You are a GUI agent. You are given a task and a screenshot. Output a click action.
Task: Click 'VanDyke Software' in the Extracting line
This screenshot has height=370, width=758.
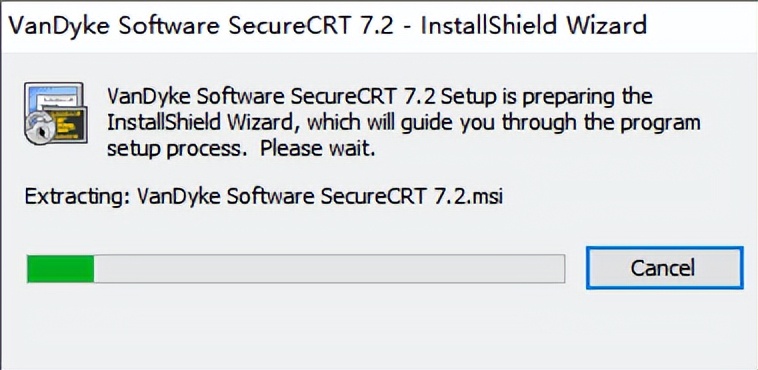pos(225,196)
